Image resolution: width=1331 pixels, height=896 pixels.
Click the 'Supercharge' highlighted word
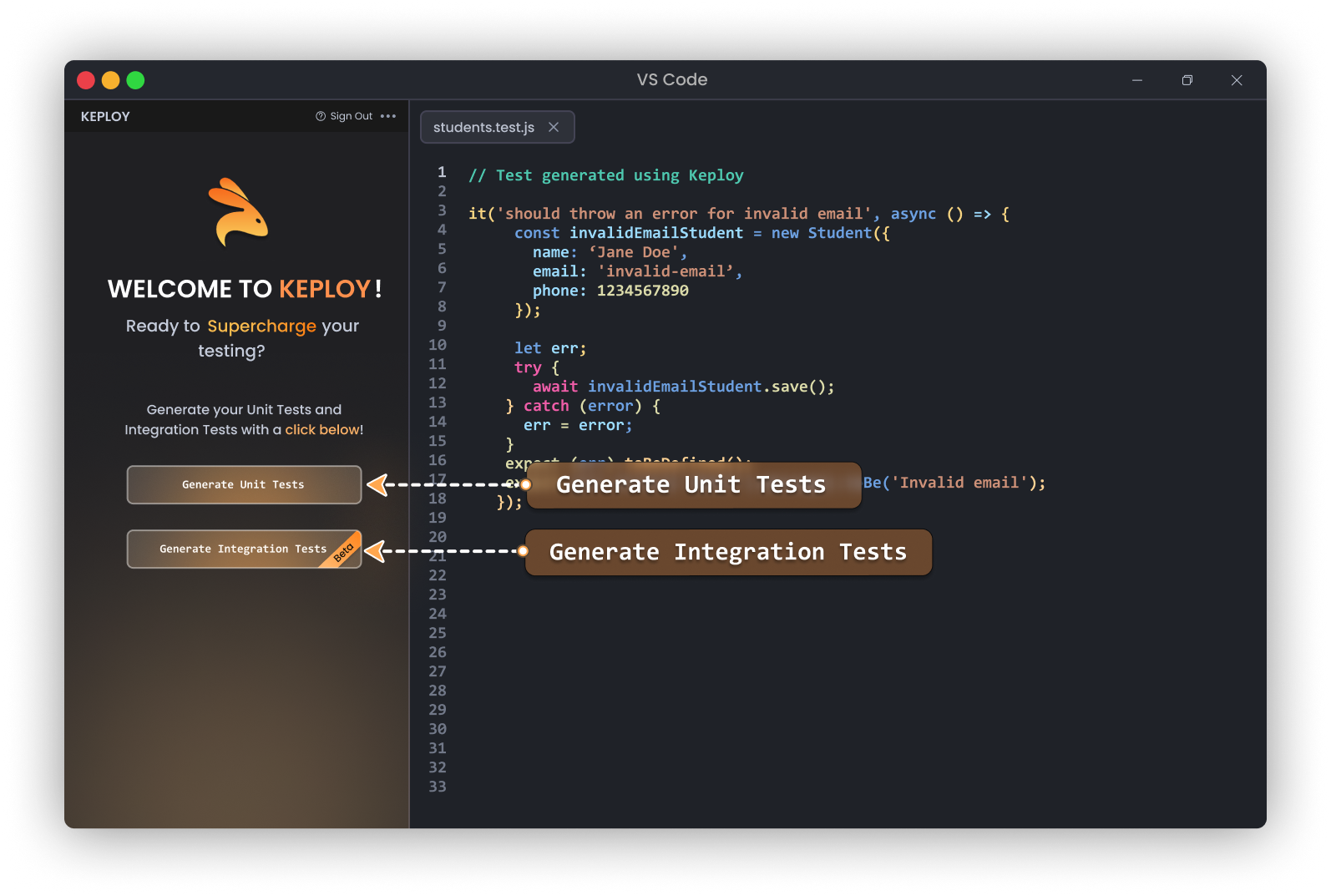261,326
